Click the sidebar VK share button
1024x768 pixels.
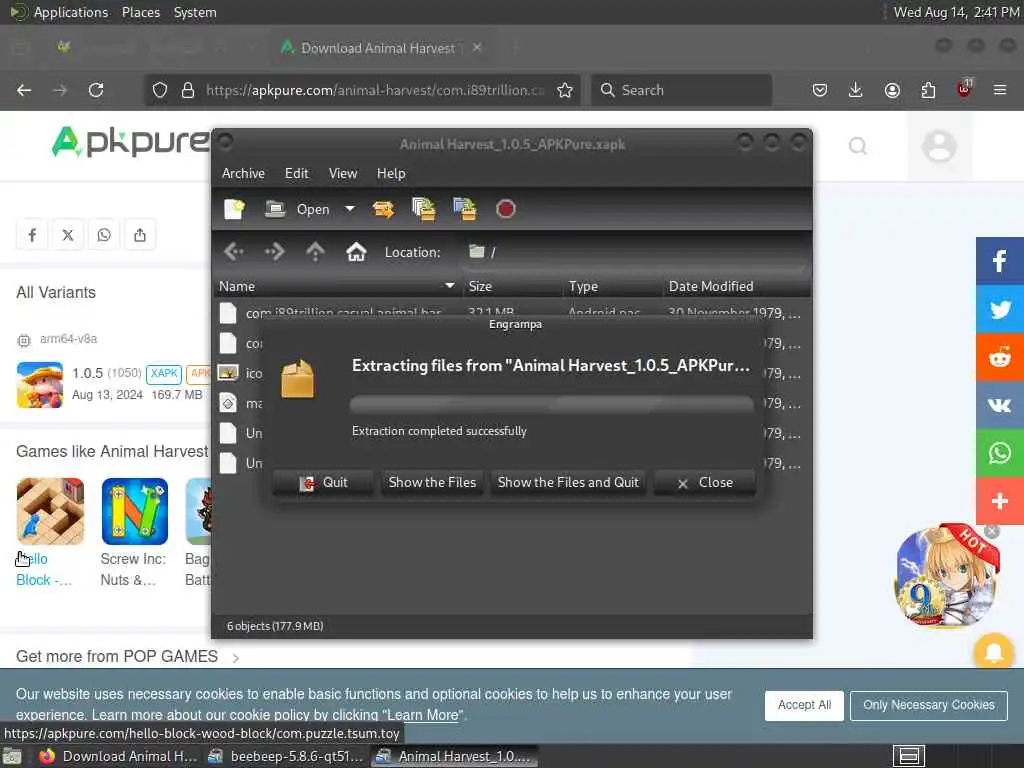coord(1000,405)
